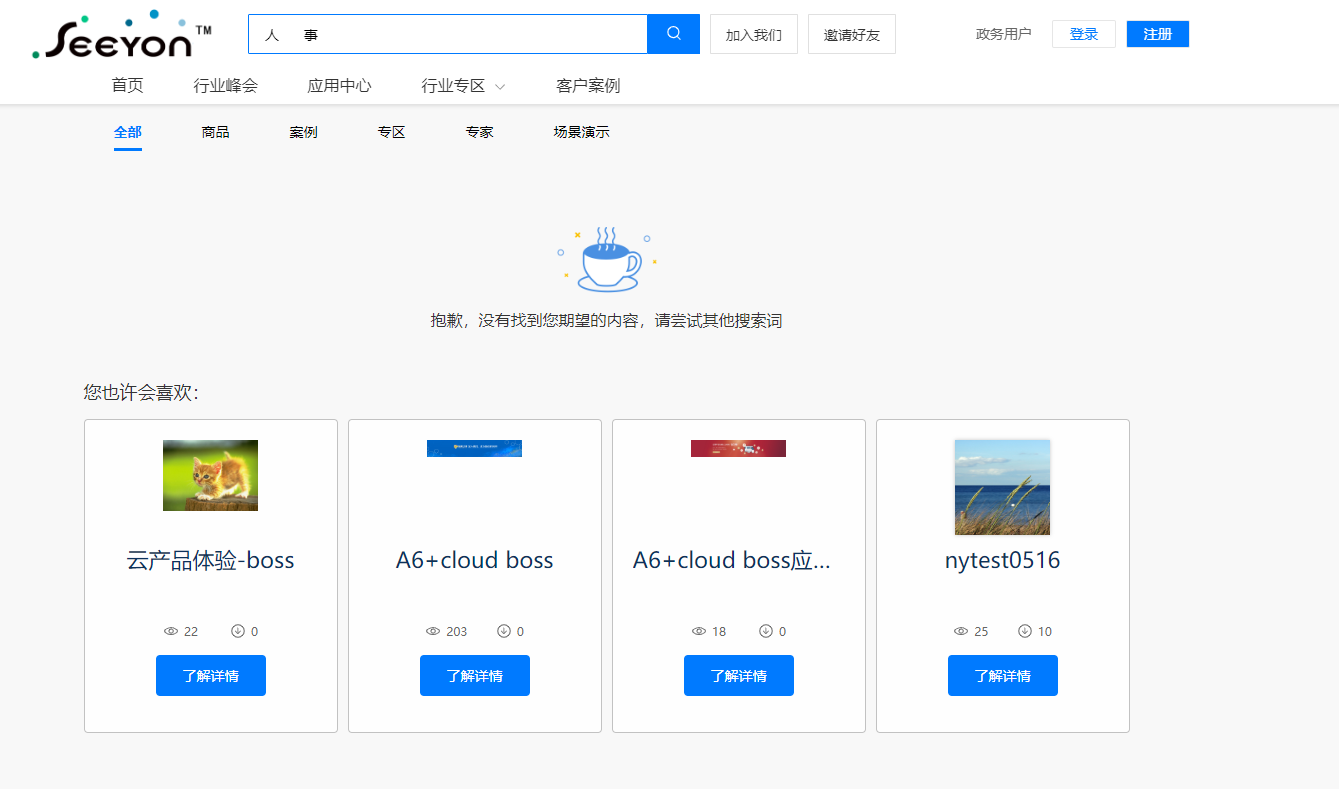Screen dimensions: 1339x789
Task: Click 了解详情 under nytest0516
Action: 1003,676
